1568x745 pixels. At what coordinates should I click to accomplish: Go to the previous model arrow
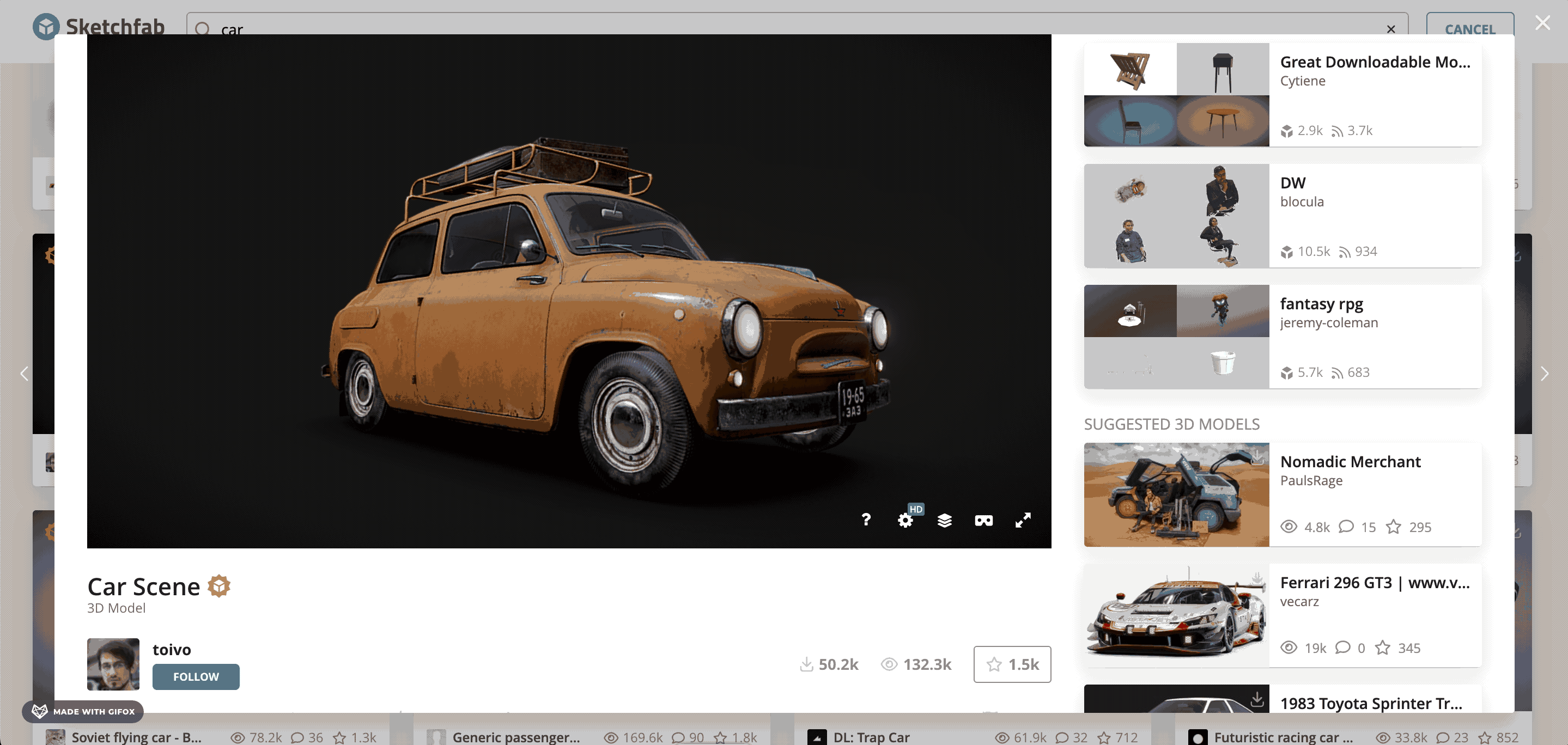point(25,373)
